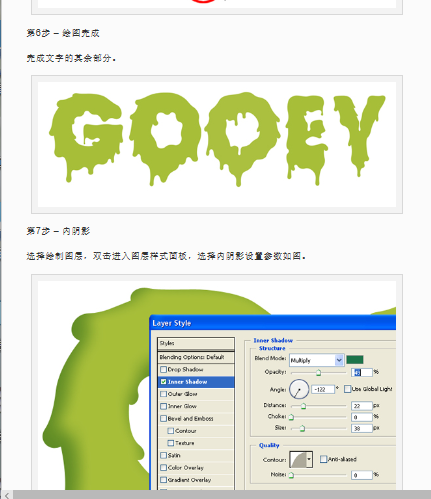Click the Angle value field showing -122
431x499 pixels.
pyautogui.click(x=323, y=389)
